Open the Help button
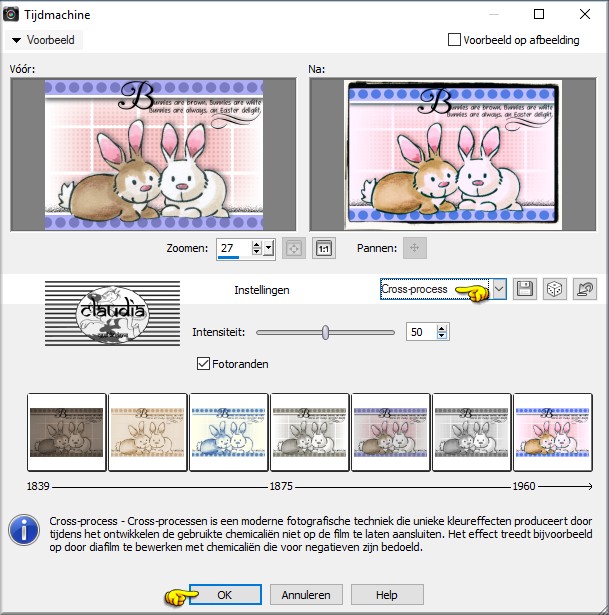The width and height of the screenshot is (609, 615). coord(387,595)
